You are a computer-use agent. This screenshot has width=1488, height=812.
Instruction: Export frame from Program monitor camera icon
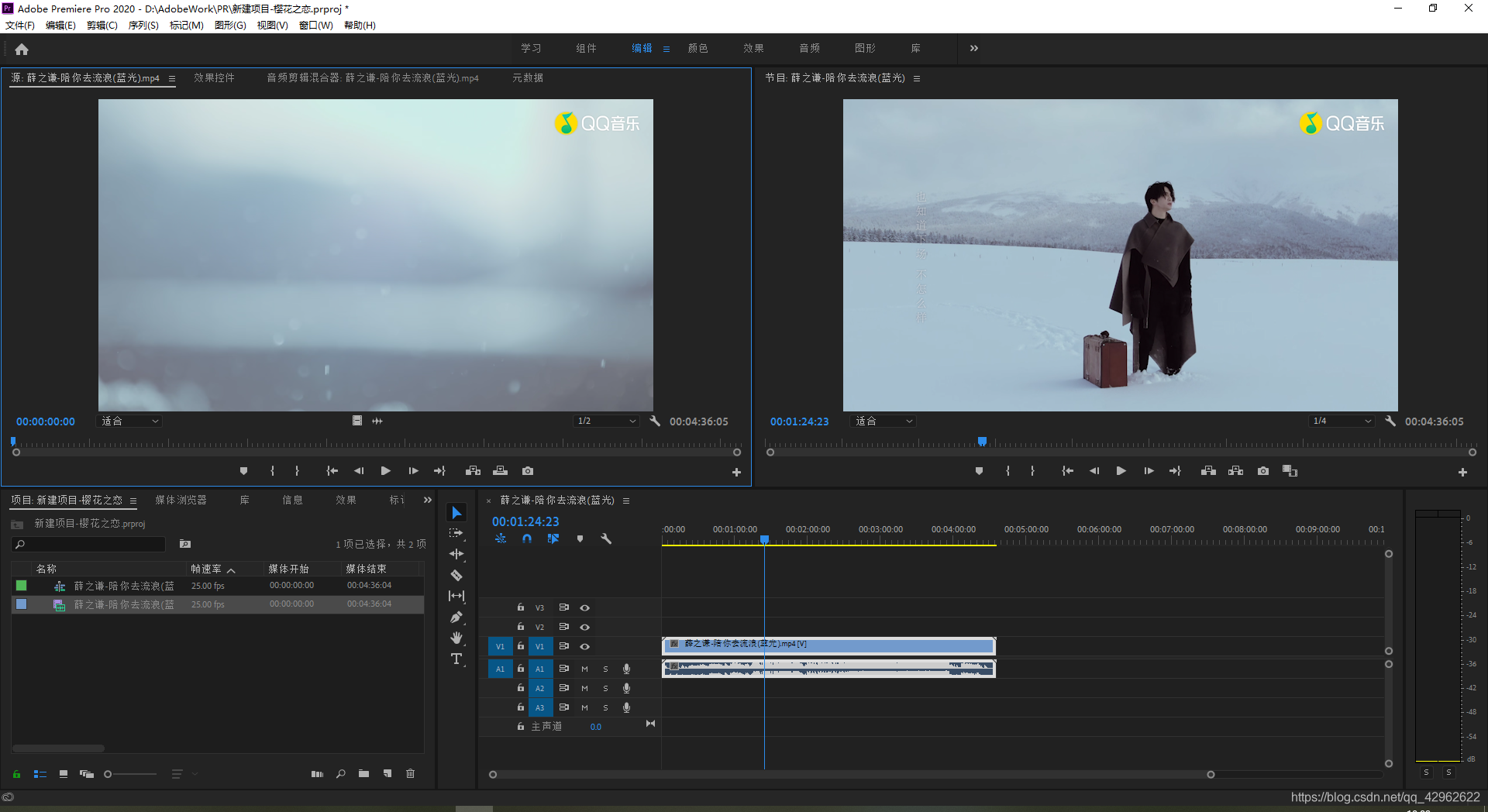click(x=1263, y=470)
